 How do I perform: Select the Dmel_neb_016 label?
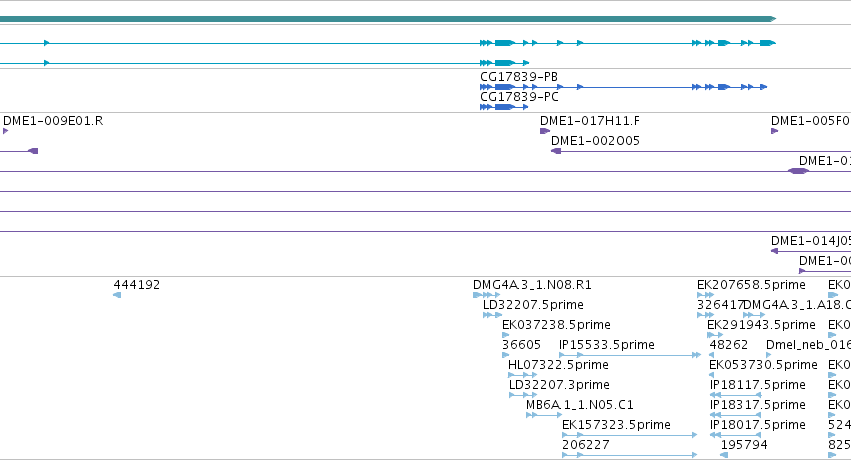click(x=808, y=345)
